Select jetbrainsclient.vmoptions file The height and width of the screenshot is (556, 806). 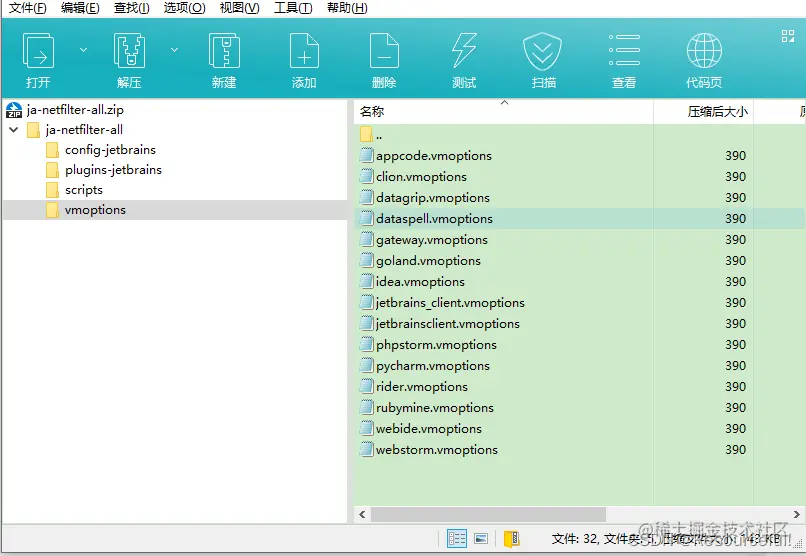coord(448,323)
